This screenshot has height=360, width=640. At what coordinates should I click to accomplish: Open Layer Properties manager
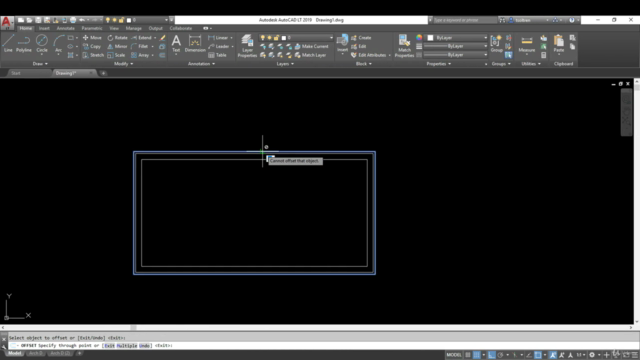click(247, 46)
